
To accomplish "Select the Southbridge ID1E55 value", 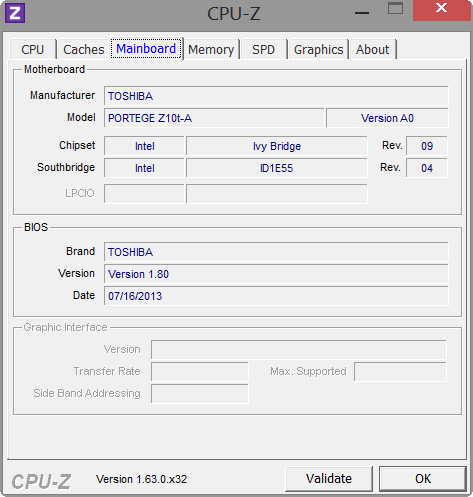I will 277,168.
